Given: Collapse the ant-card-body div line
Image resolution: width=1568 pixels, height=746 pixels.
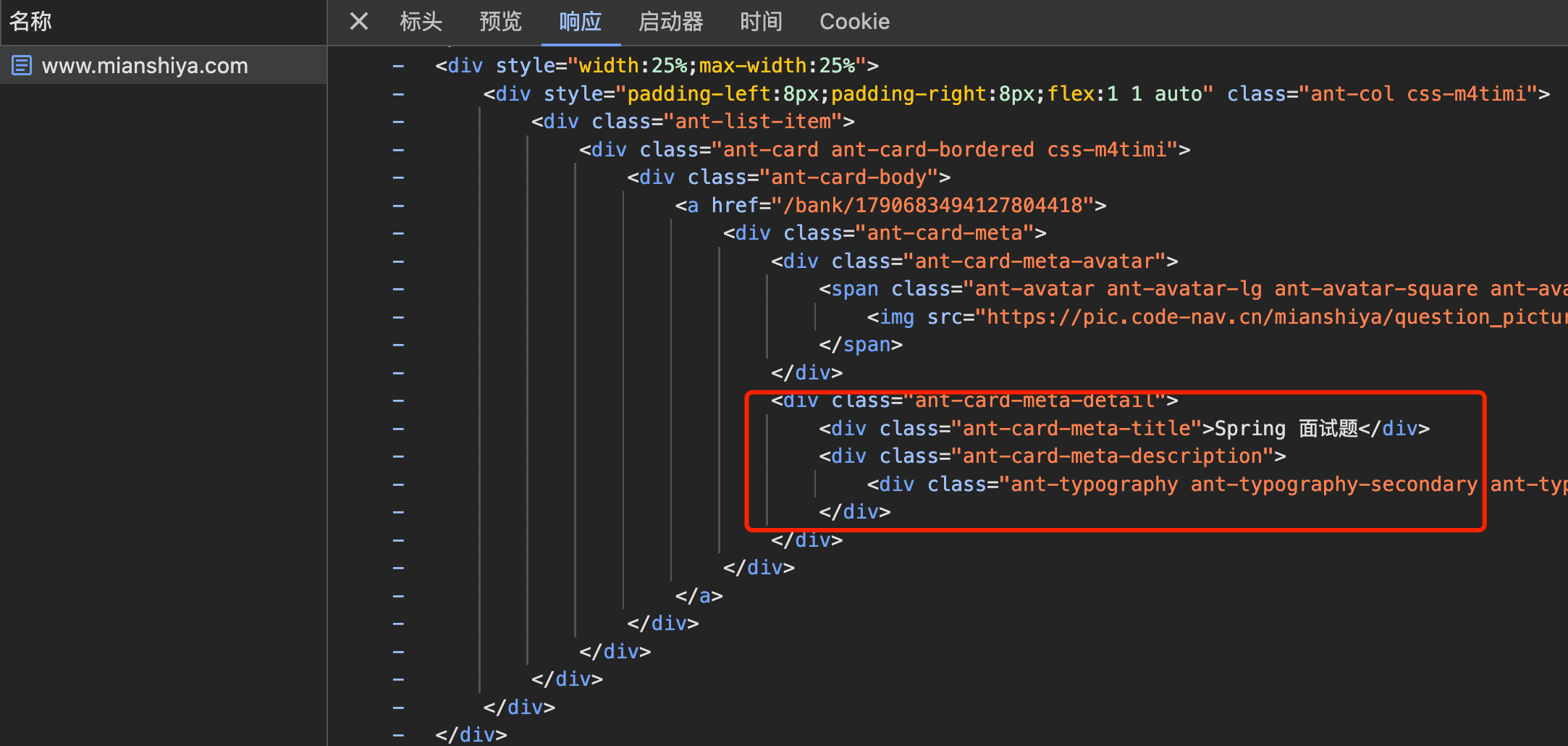Looking at the screenshot, I should click(x=398, y=177).
